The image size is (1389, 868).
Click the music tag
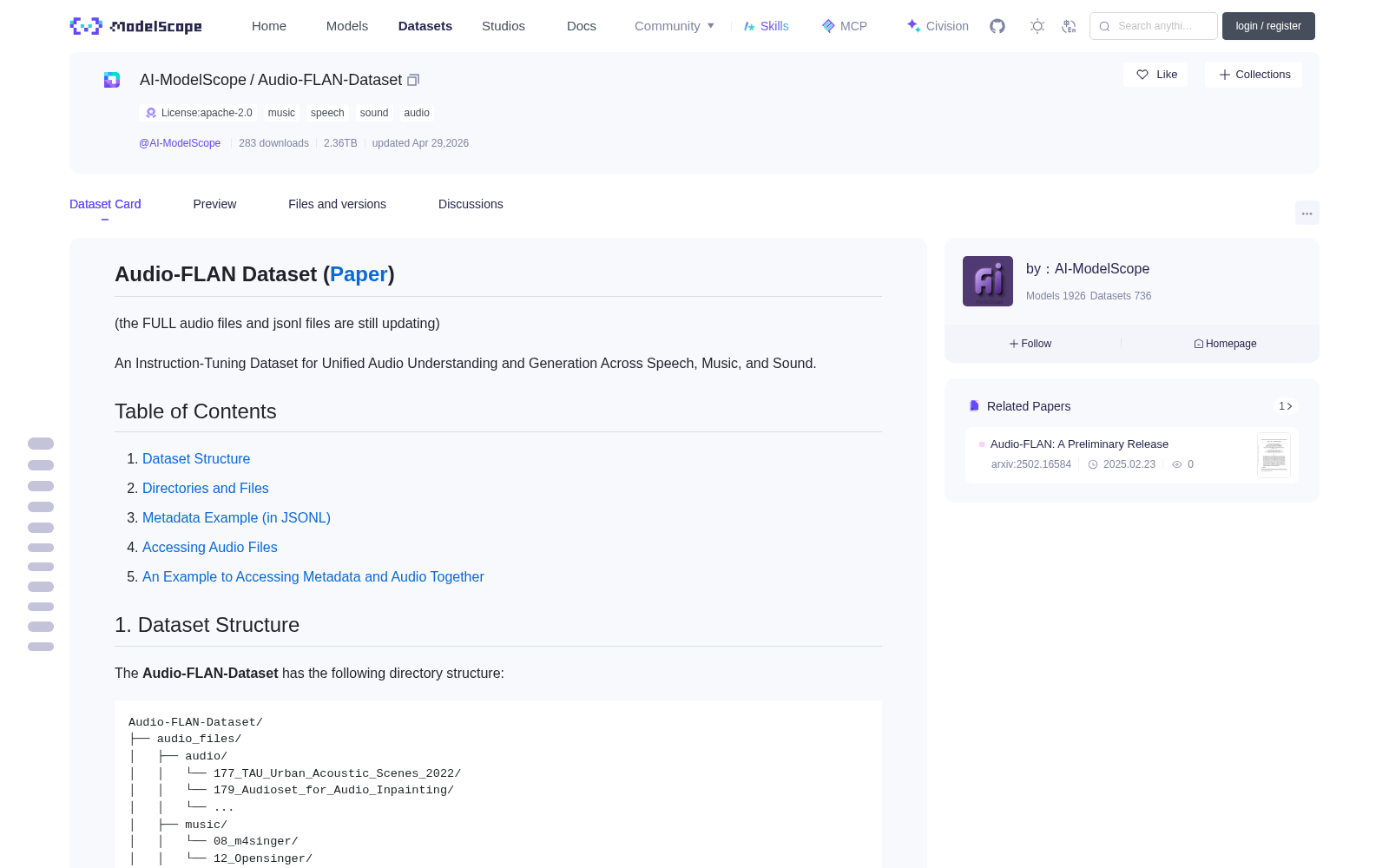click(x=281, y=113)
